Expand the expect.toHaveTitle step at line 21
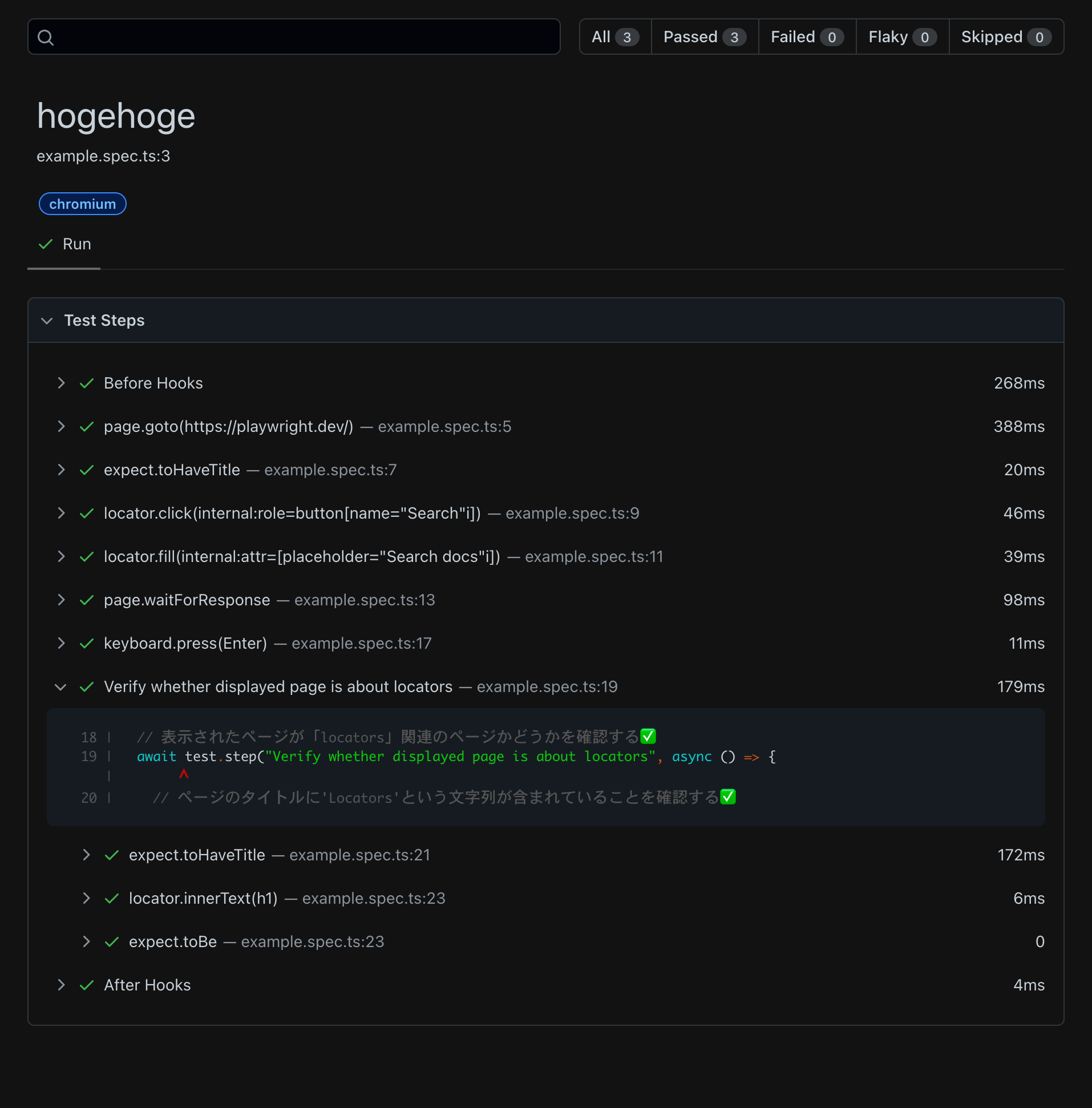Image resolution: width=1092 pixels, height=1108 pixels. tap(86, 855)
